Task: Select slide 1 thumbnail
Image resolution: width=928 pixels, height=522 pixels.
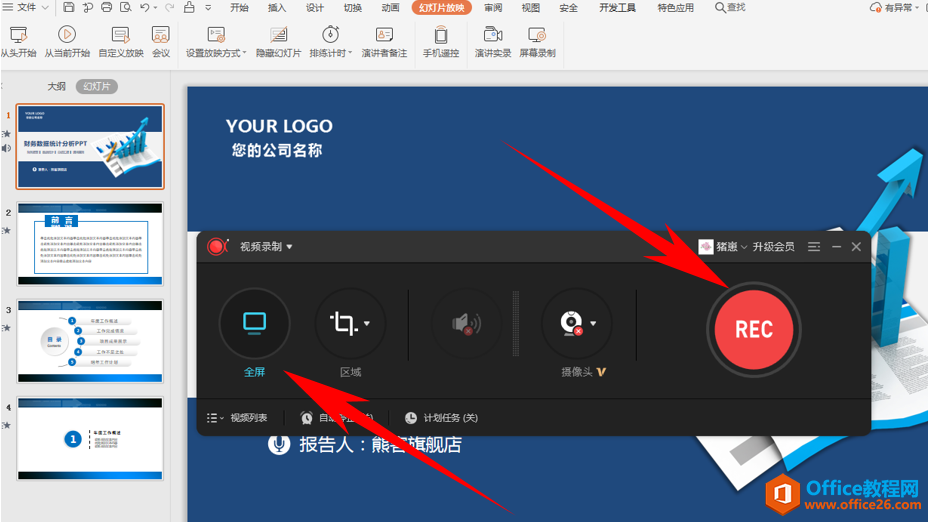Action: [90, 147]
